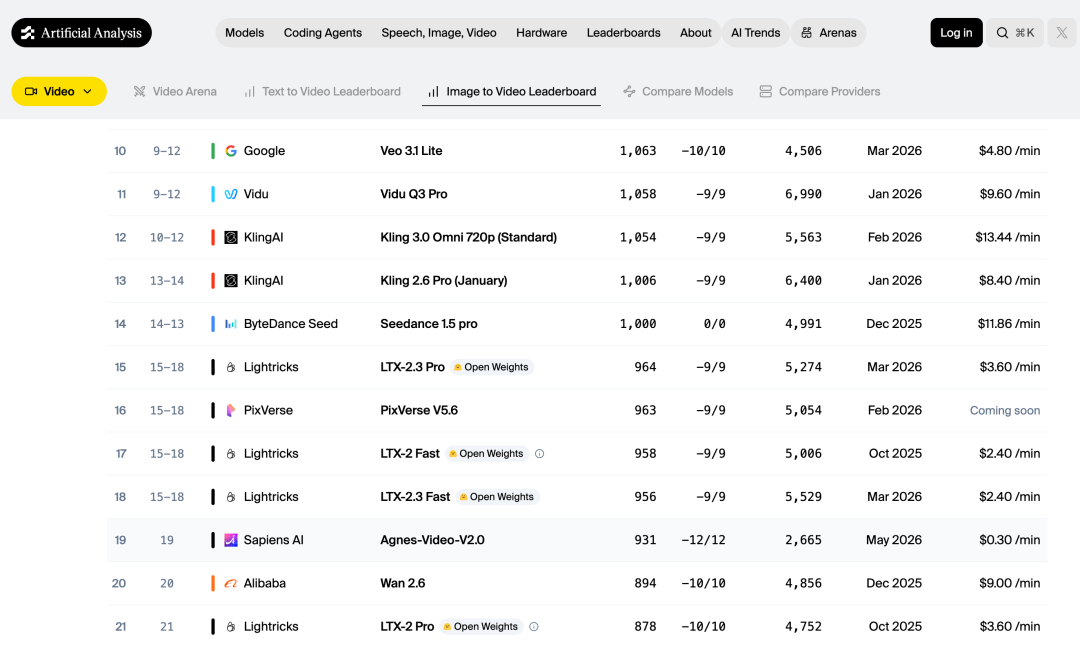1080x647 pixels.
Task: Click the info icon beside LTX-2 Fast
Action: (x=539, y=453)
